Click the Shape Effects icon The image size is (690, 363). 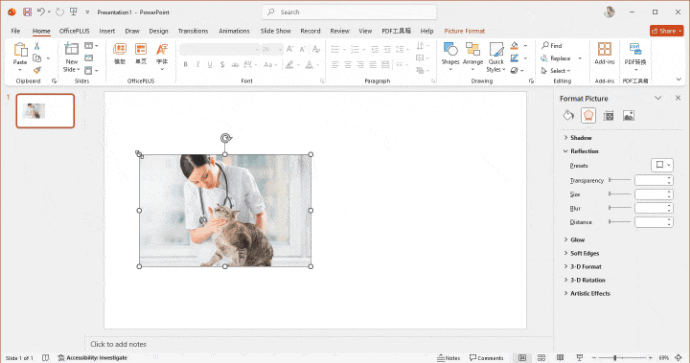(514, 70)
